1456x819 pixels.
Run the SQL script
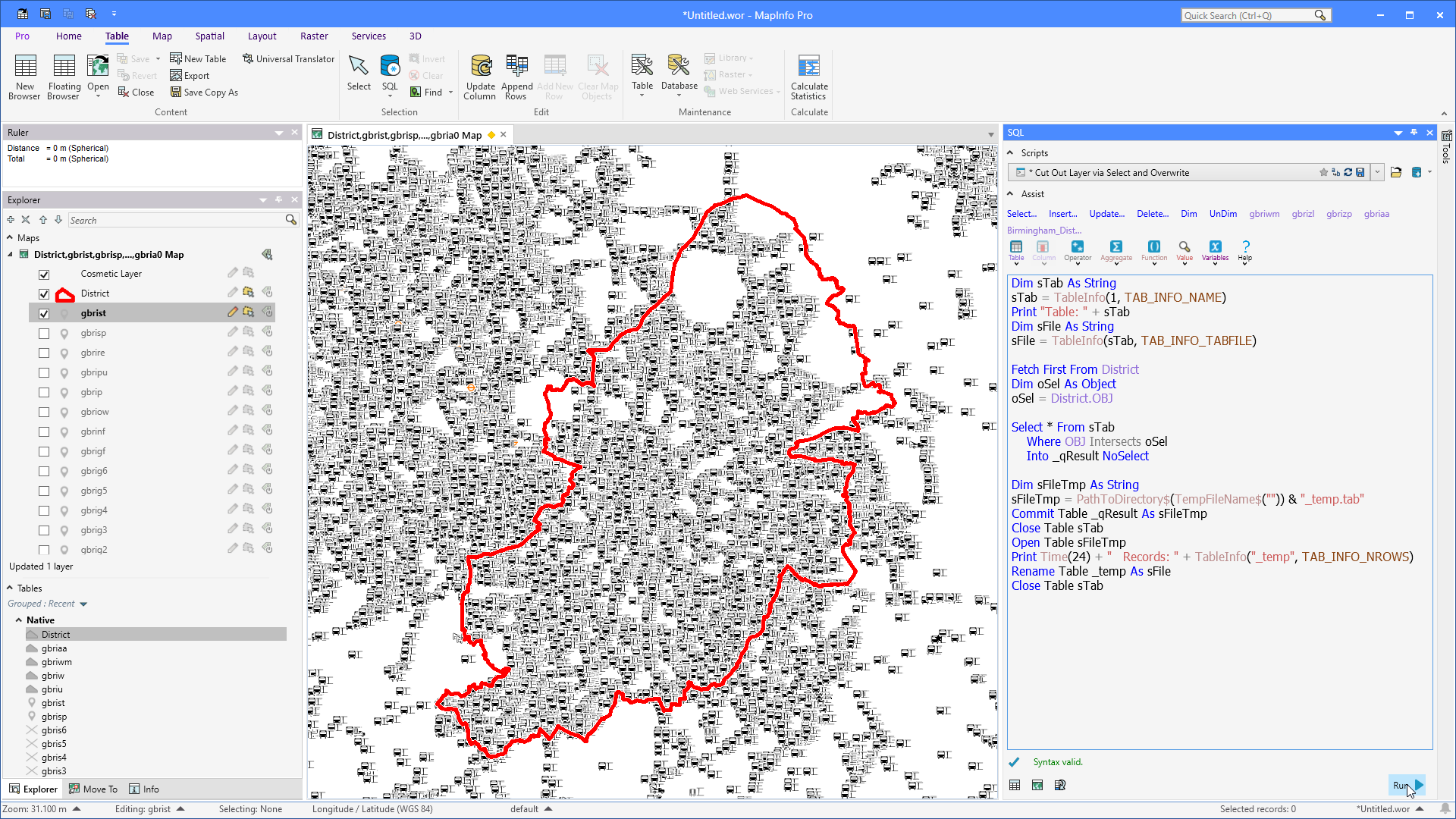point(1407,785)
